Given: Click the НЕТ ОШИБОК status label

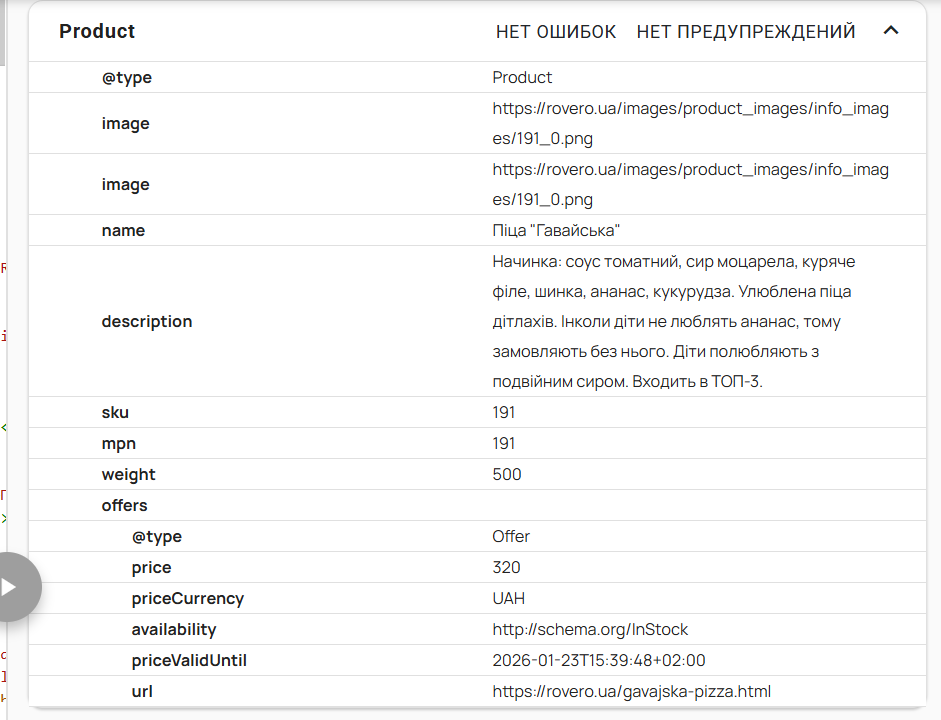Looking at the screenshot, I should pos(556,32).
